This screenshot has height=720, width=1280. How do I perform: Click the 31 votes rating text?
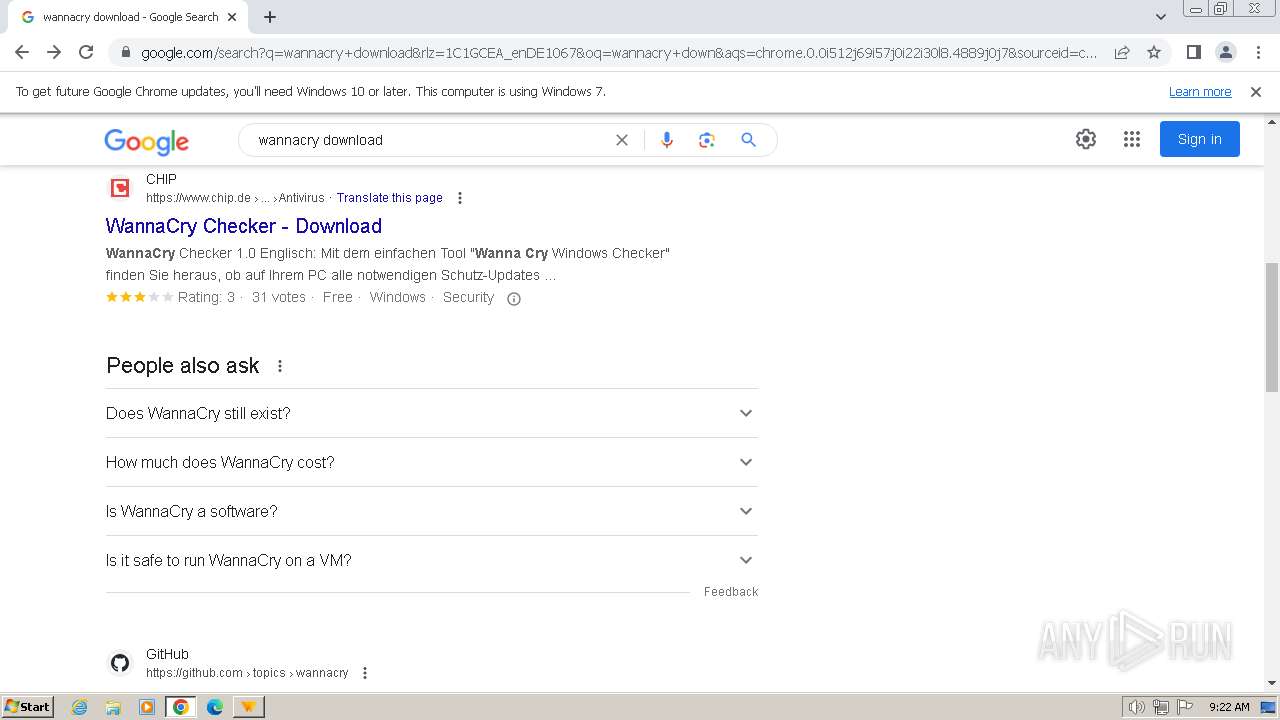(279, 297)
